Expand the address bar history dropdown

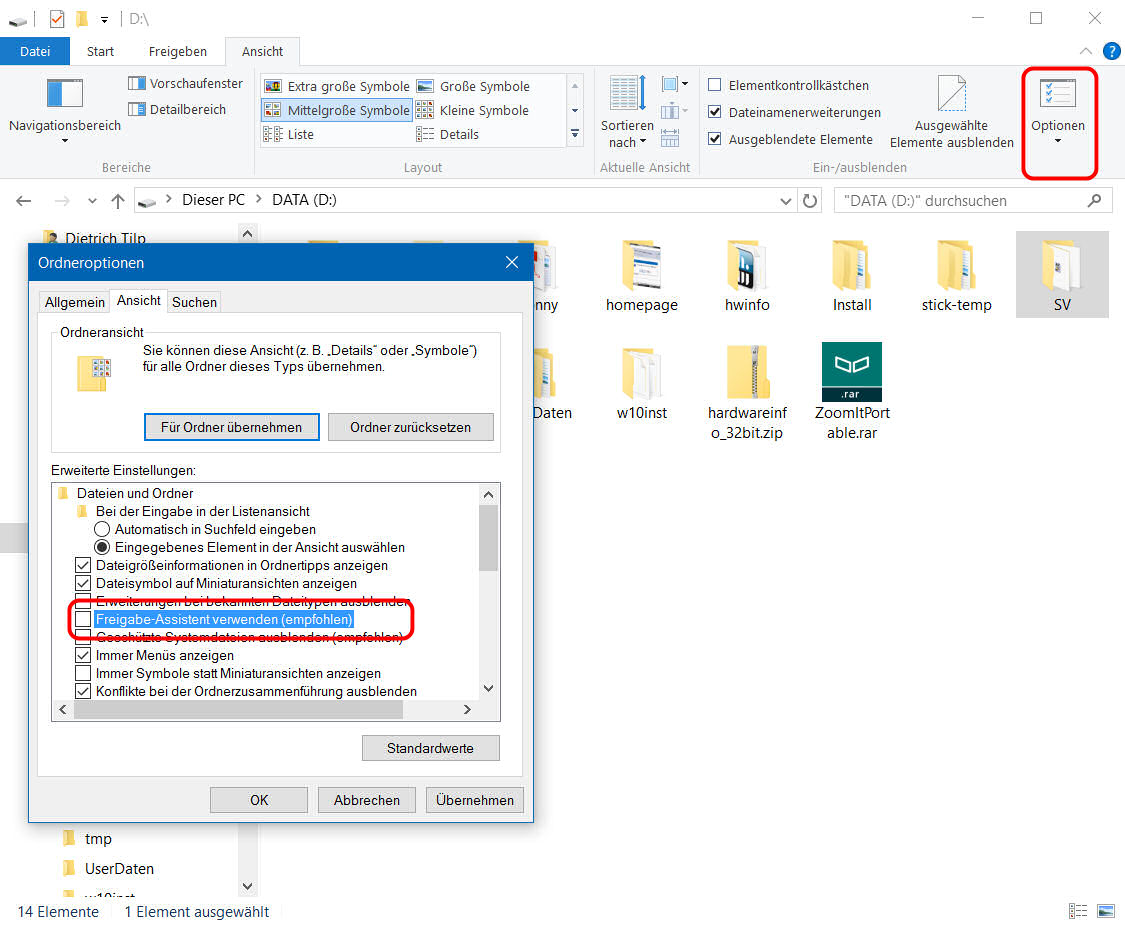(786, 201)
